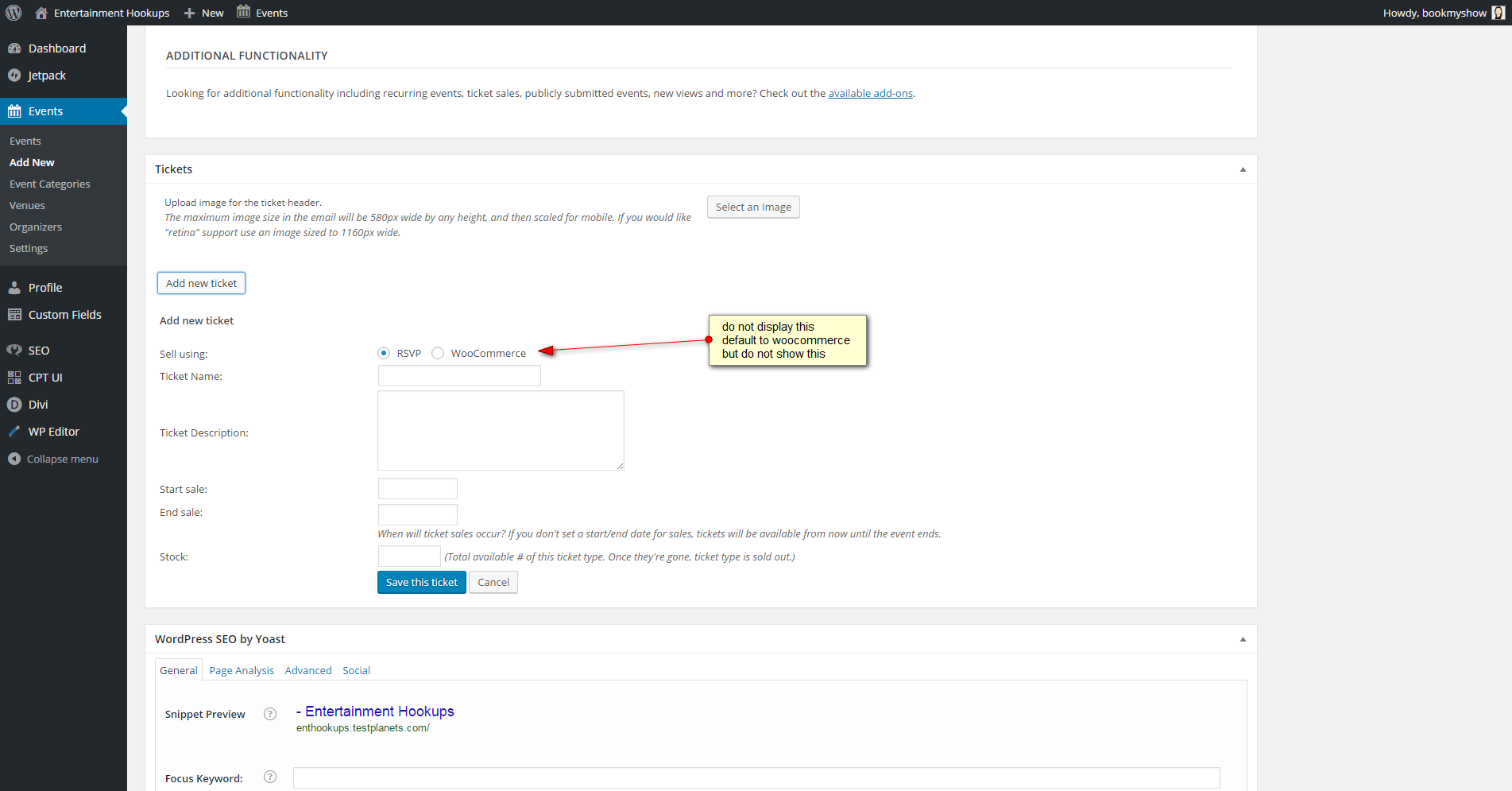The height and width of the screenshot is (791, 1512).
Task: Open the Jetpack sidebar icon
Action: [14, 76]
